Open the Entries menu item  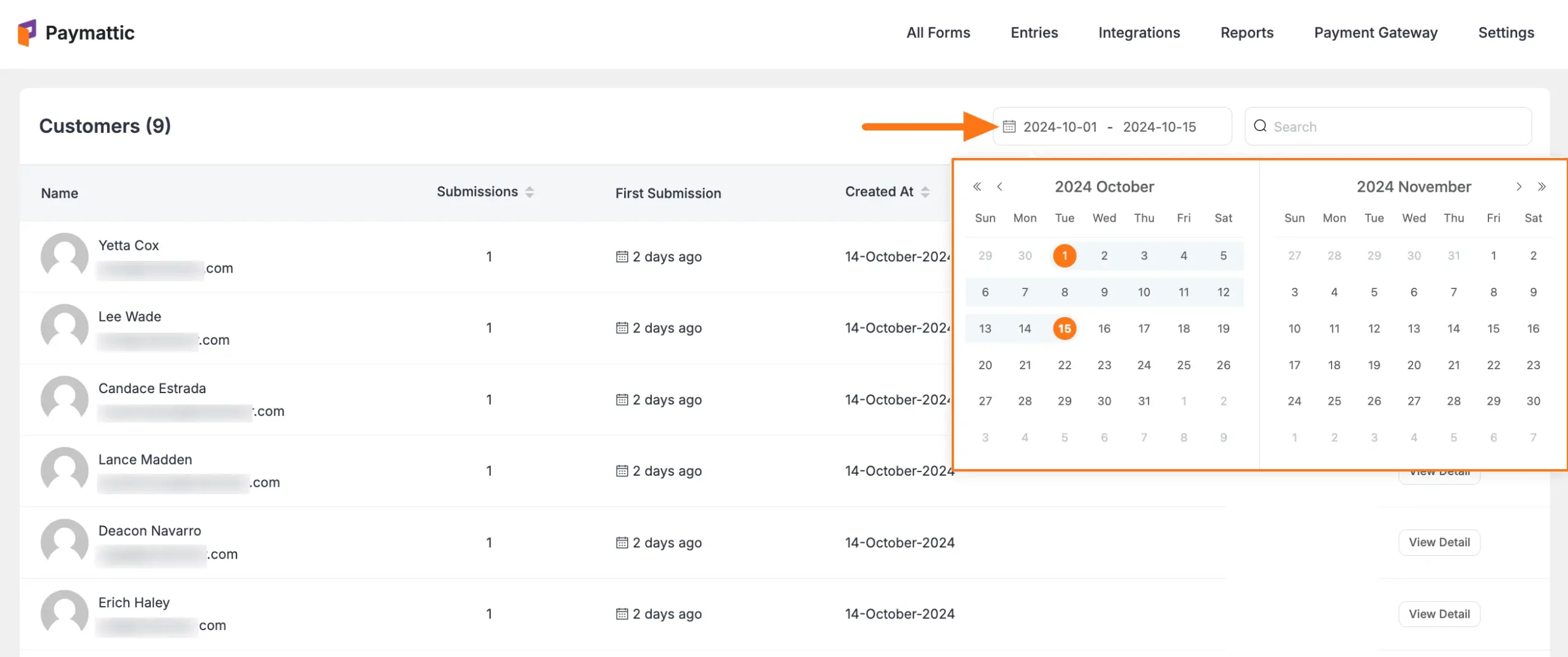1033,32
